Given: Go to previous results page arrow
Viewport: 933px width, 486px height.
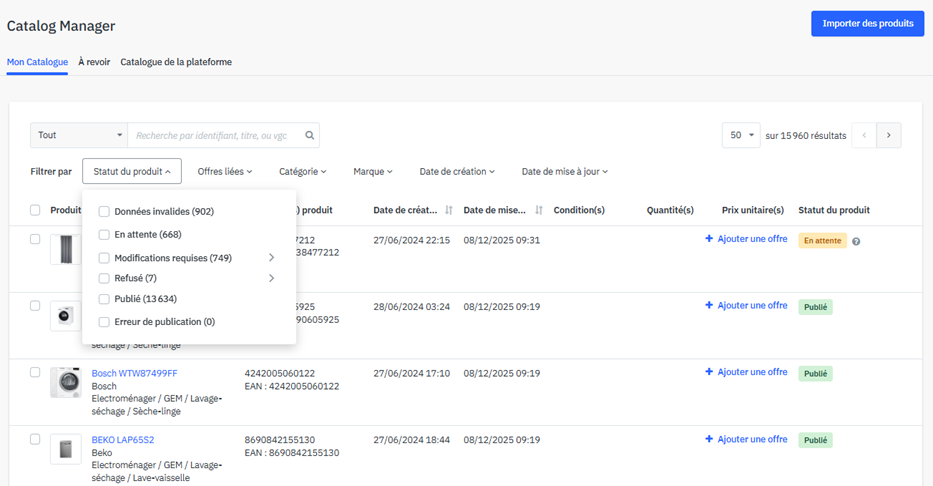Looking at the screenshot, I should (x=864, y=135).
